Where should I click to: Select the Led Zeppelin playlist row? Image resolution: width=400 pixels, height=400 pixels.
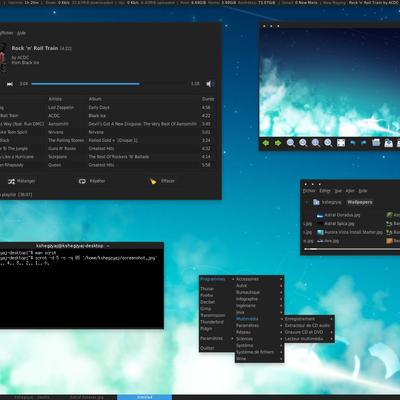107,108
